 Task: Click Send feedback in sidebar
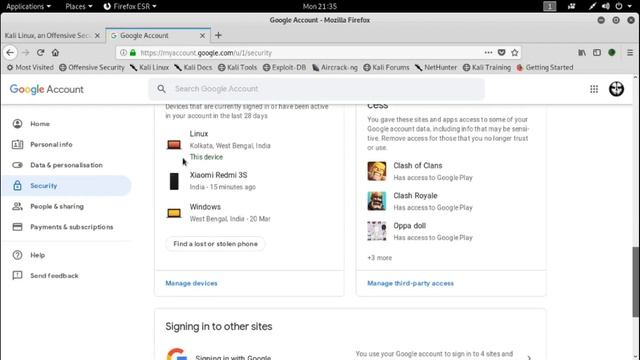pos(54,276)
